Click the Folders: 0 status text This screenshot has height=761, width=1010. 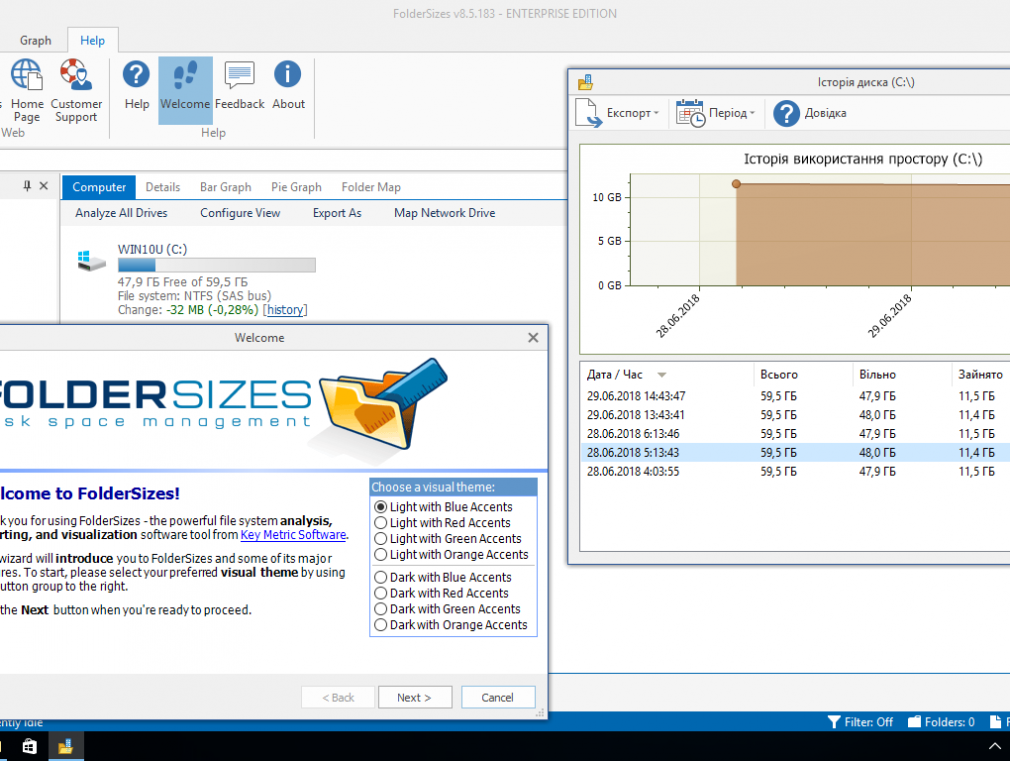[x=949, y=722]
